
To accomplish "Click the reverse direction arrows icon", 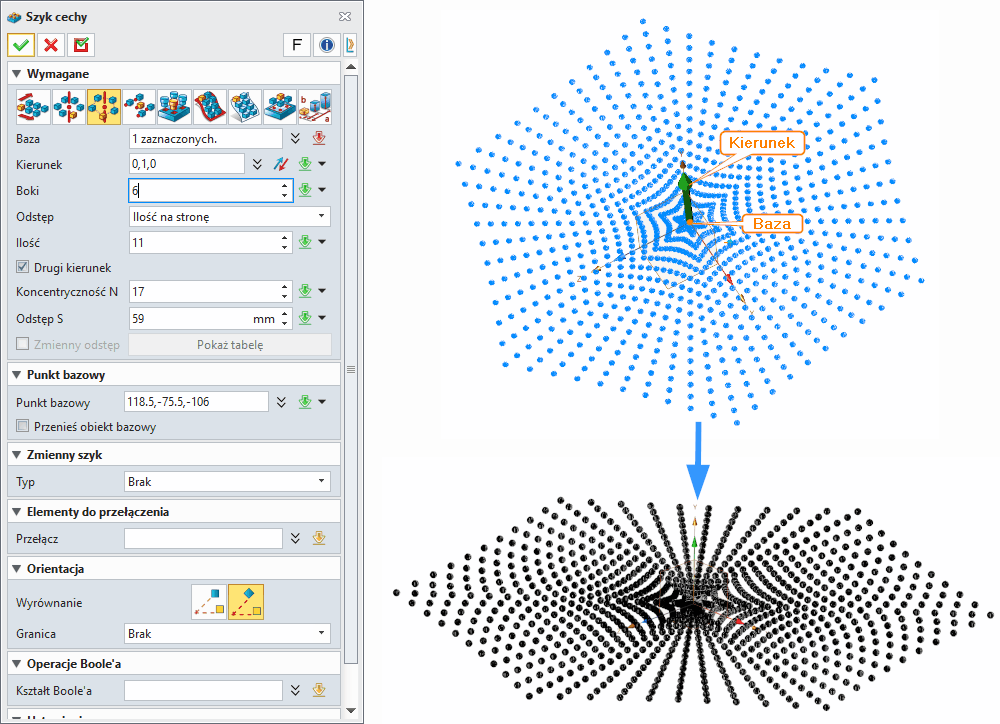I will 280,164.
